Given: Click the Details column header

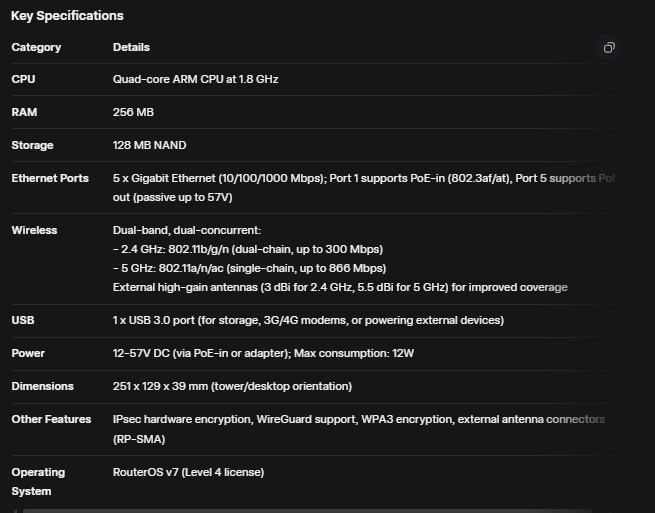Looking at the screenshot, I should pos(131,47).
